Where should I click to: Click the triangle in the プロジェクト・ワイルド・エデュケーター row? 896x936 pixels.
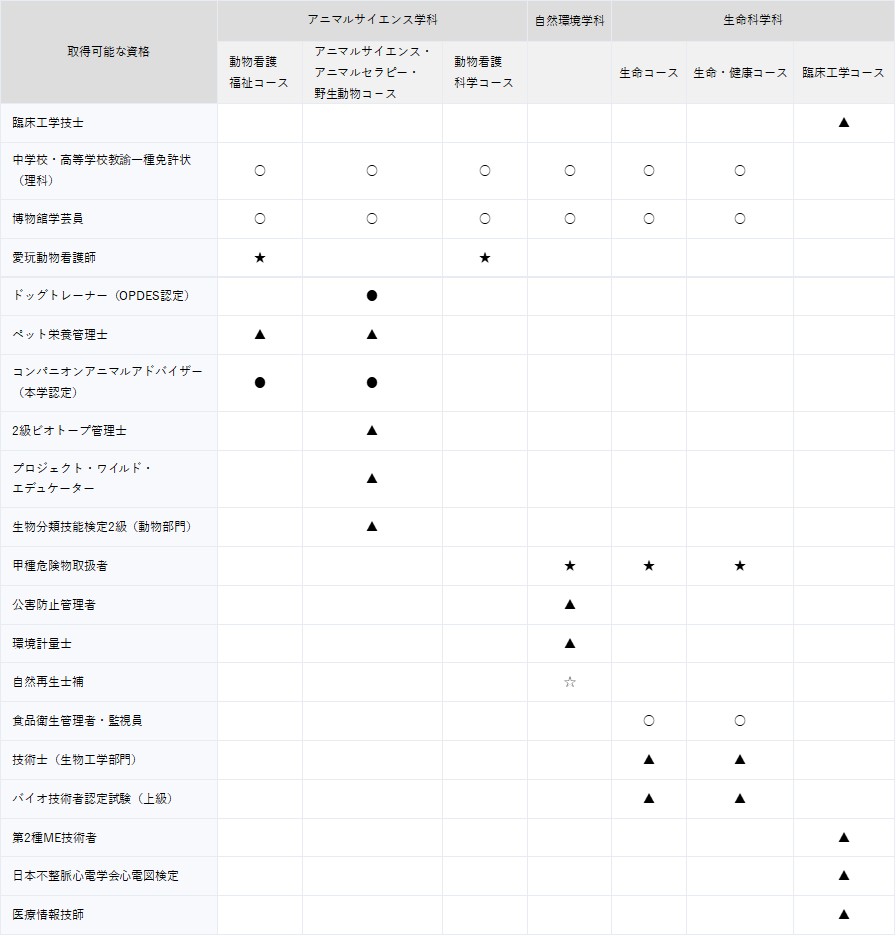pyautogui.click(x=372, y=479)
